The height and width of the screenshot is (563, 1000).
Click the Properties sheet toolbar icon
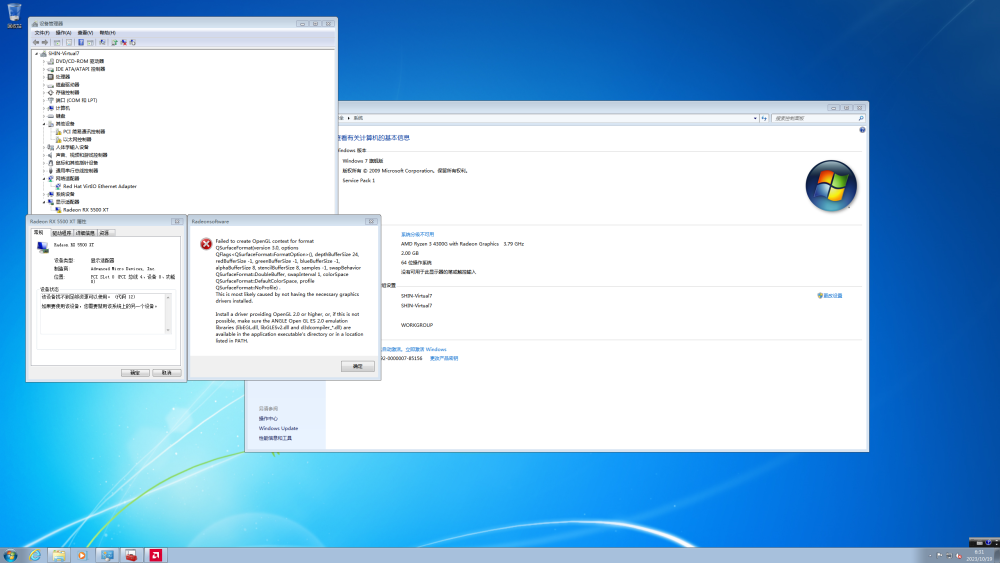(x=69, y=42)
